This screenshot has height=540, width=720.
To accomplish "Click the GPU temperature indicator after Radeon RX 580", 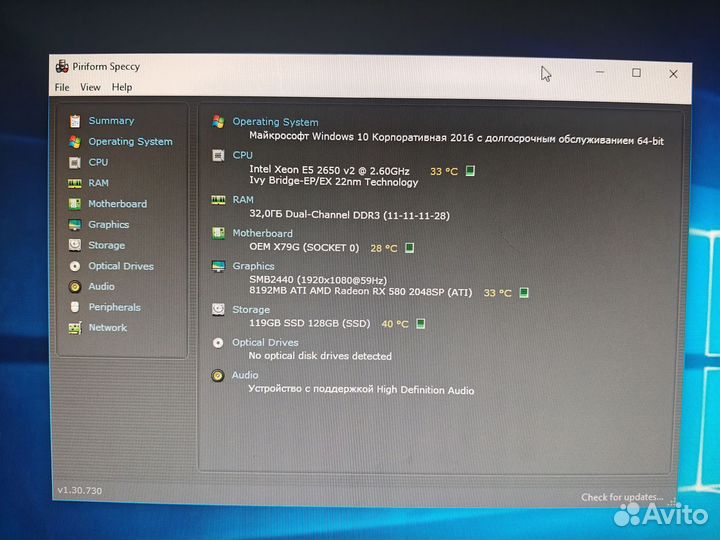I will click(x=523, y=292).
